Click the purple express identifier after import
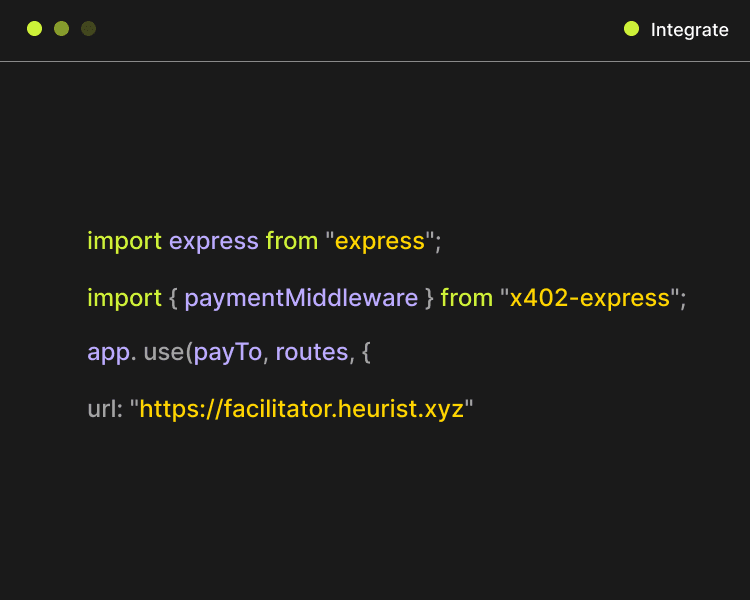Viewport: 750px width, 600px height. point(214,241)
